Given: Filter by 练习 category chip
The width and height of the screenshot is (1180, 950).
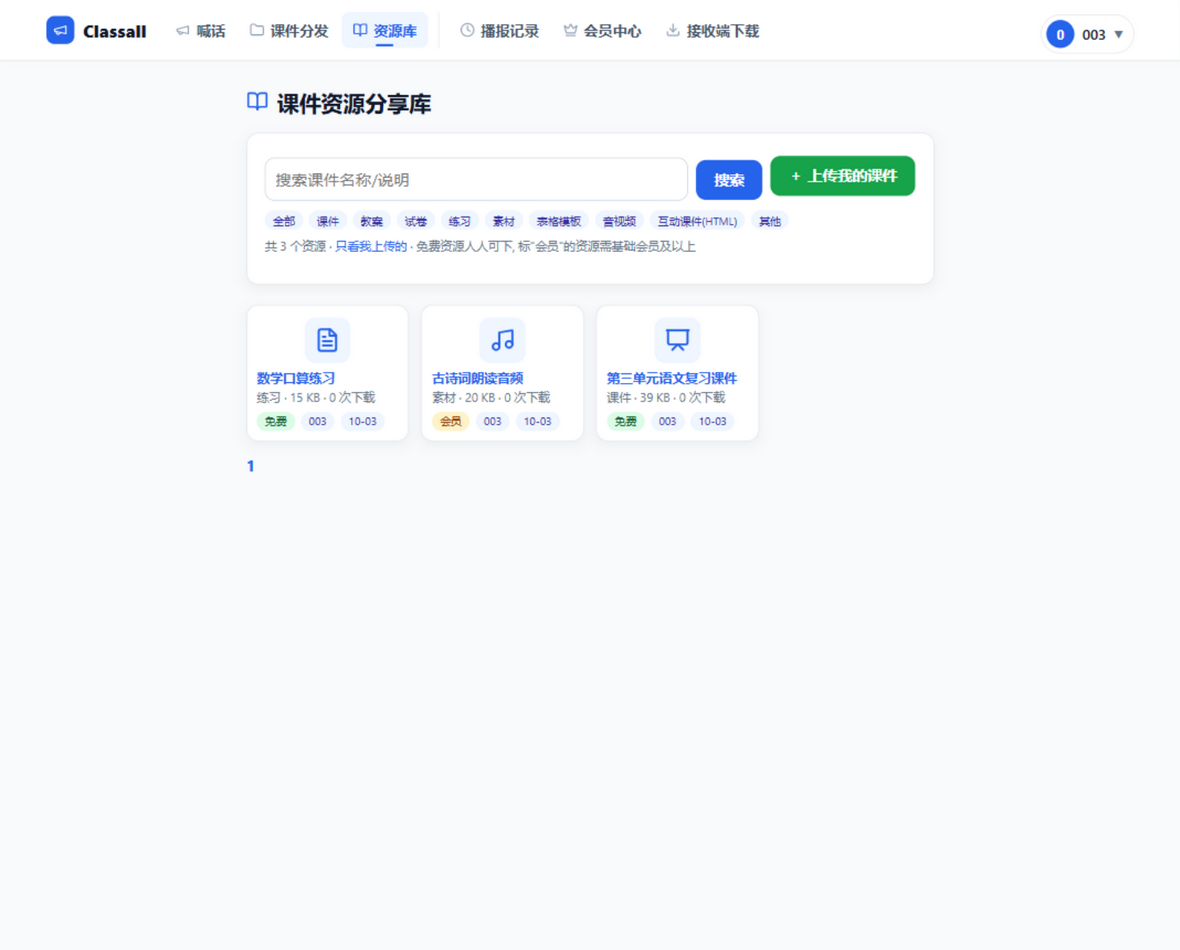Looking at the screenshot, I should point(459,221).
